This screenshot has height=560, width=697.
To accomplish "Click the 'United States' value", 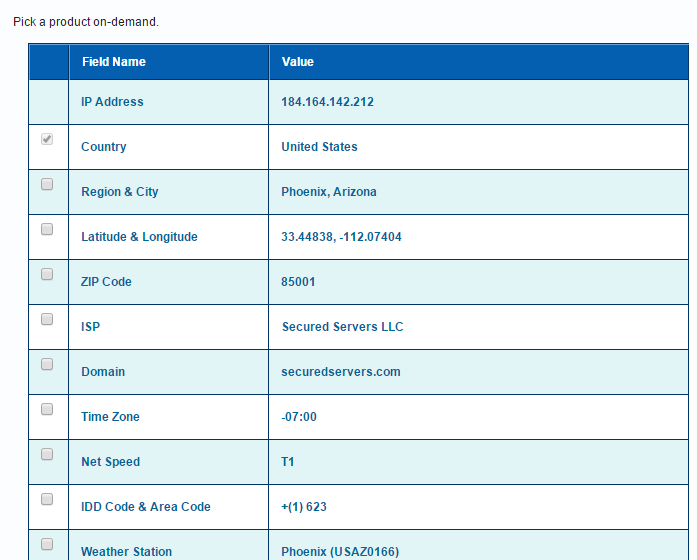I will click(x=319, y=147).
